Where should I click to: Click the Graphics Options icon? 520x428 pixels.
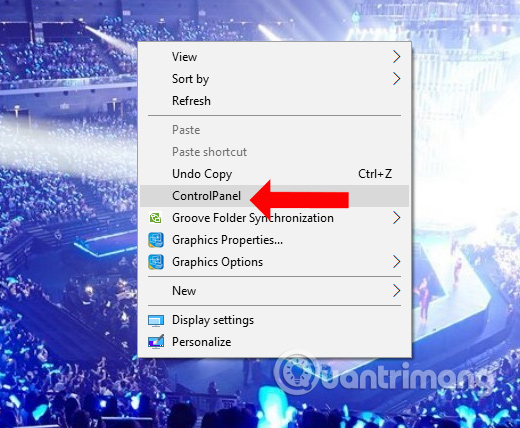pos(156,262)
